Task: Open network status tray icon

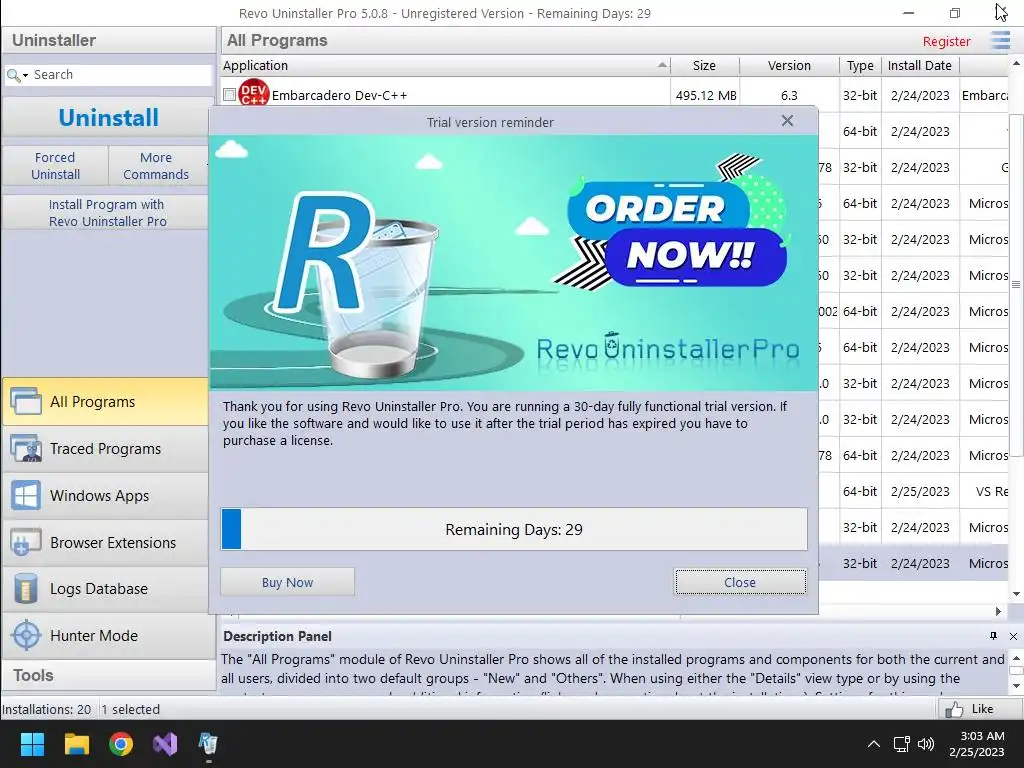Action: click(902, 744)
